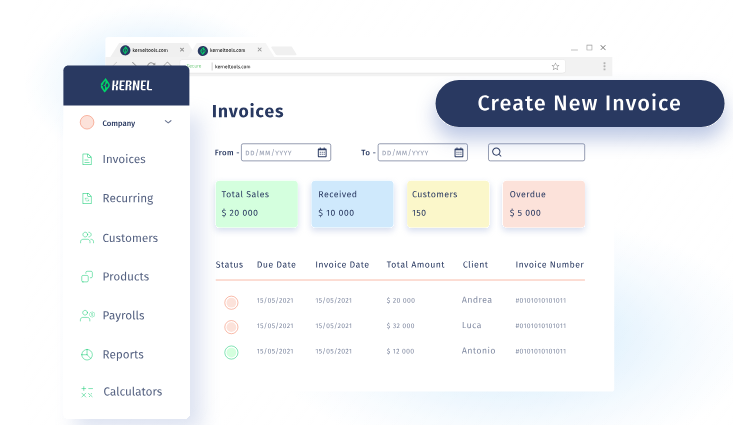This screenshot has width=733, height=425.
Task: Go to Products in the sidebar
Action: tap(126, 277)
